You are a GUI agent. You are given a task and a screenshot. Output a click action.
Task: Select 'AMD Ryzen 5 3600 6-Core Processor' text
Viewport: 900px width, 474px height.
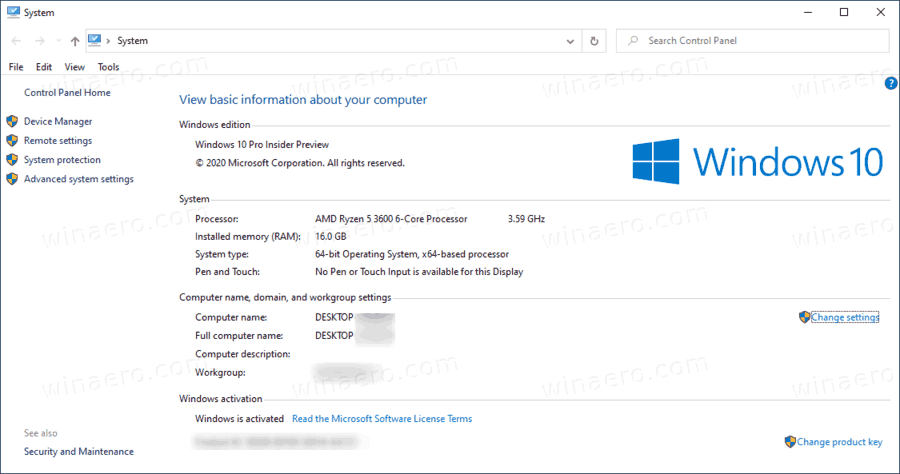[x=391, y=219]
